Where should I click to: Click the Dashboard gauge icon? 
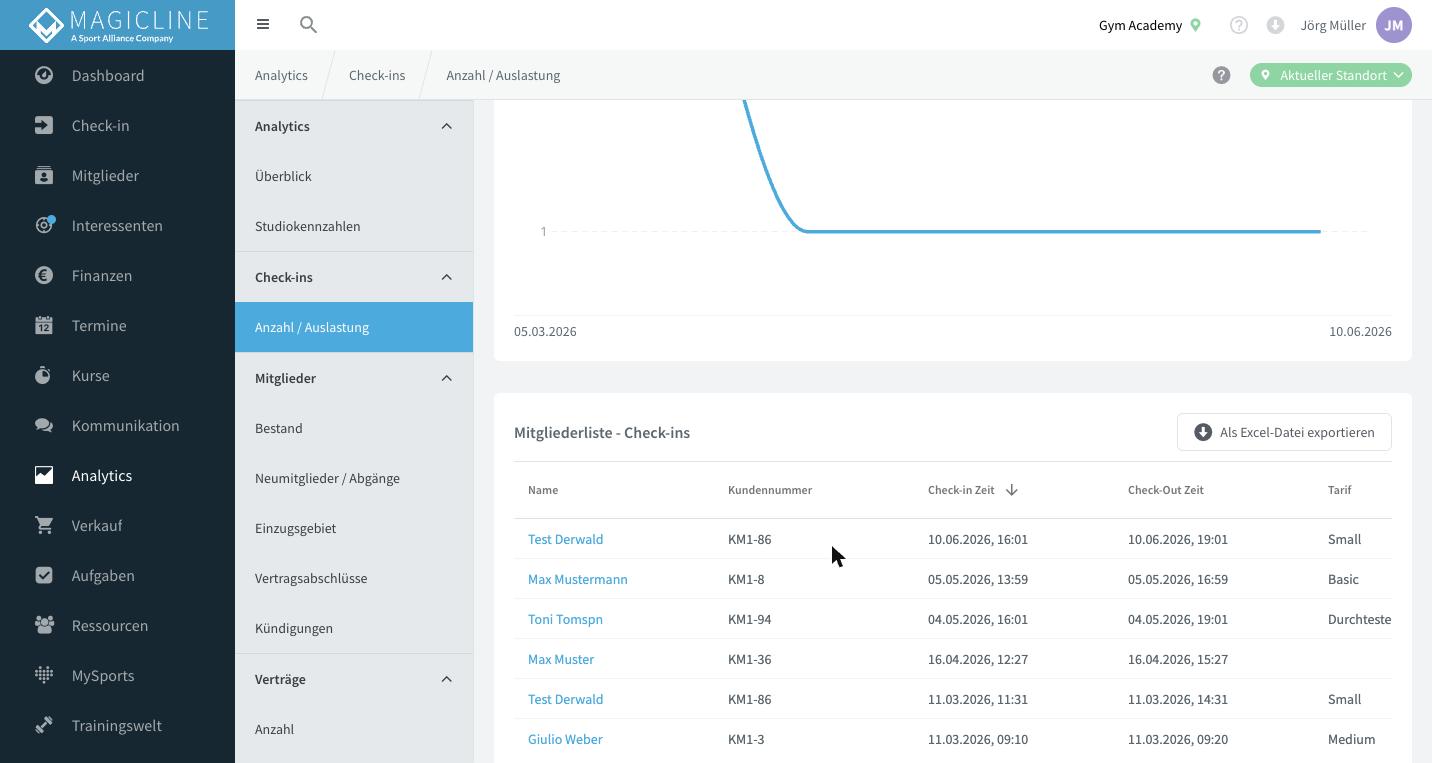click(44, 75)
